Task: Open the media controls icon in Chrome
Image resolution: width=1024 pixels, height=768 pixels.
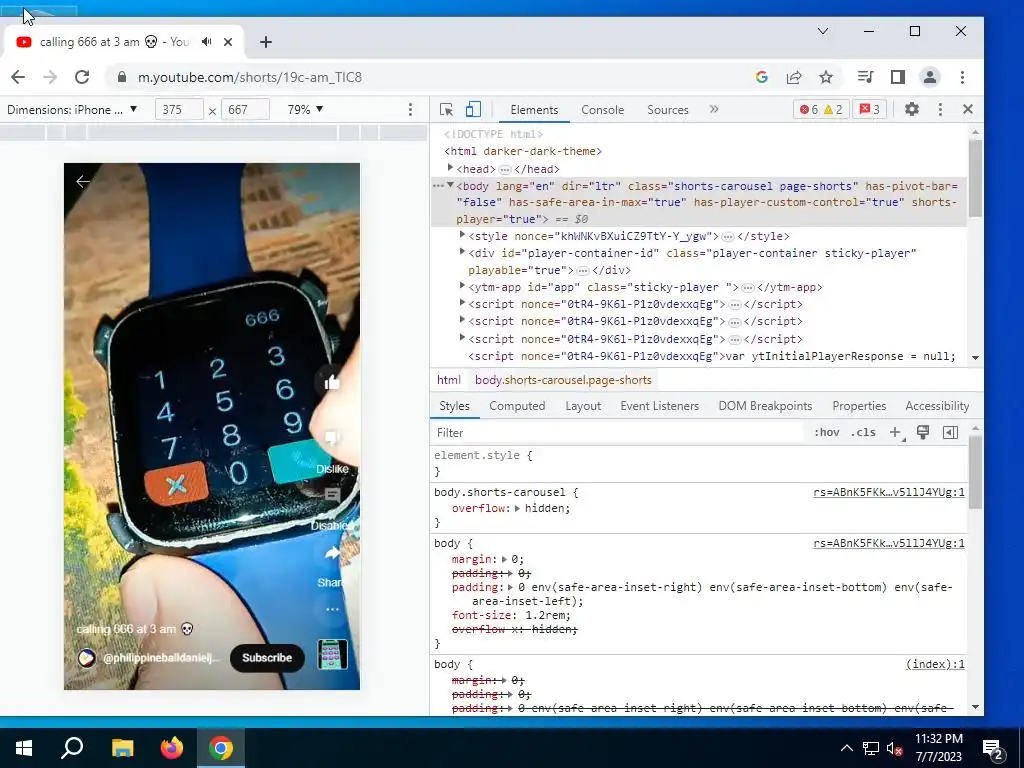Action: 865,77
